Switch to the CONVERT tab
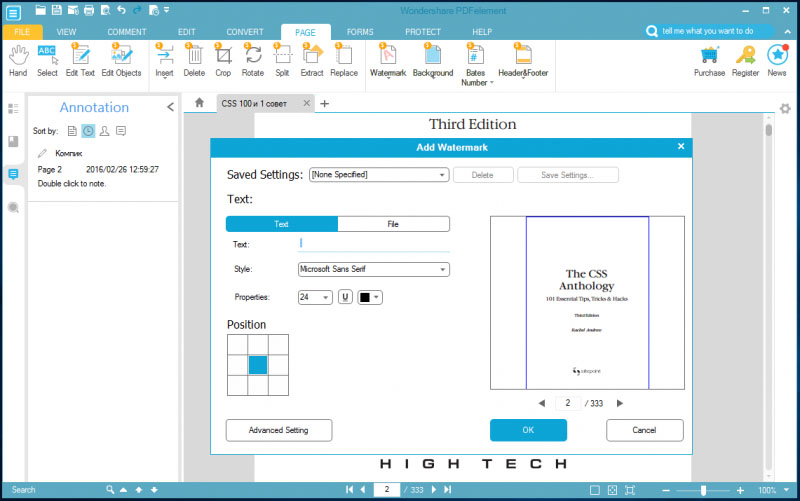 (x=245, y=32)
